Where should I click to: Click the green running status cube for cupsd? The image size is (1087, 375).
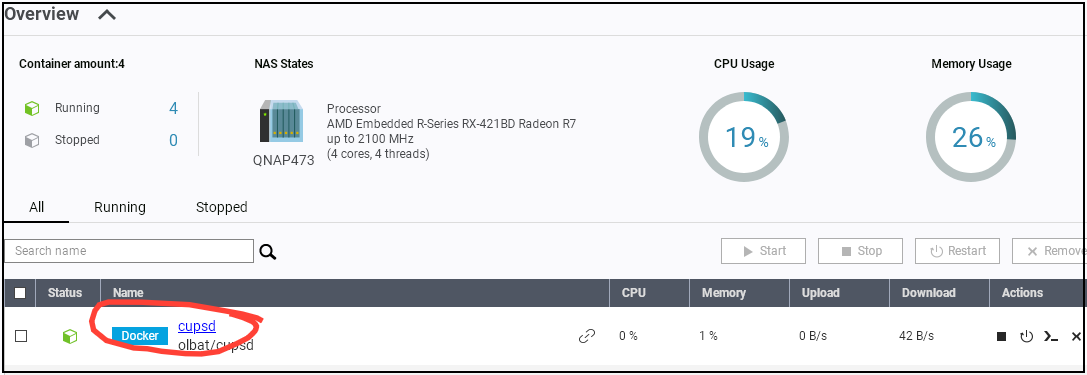70,336
